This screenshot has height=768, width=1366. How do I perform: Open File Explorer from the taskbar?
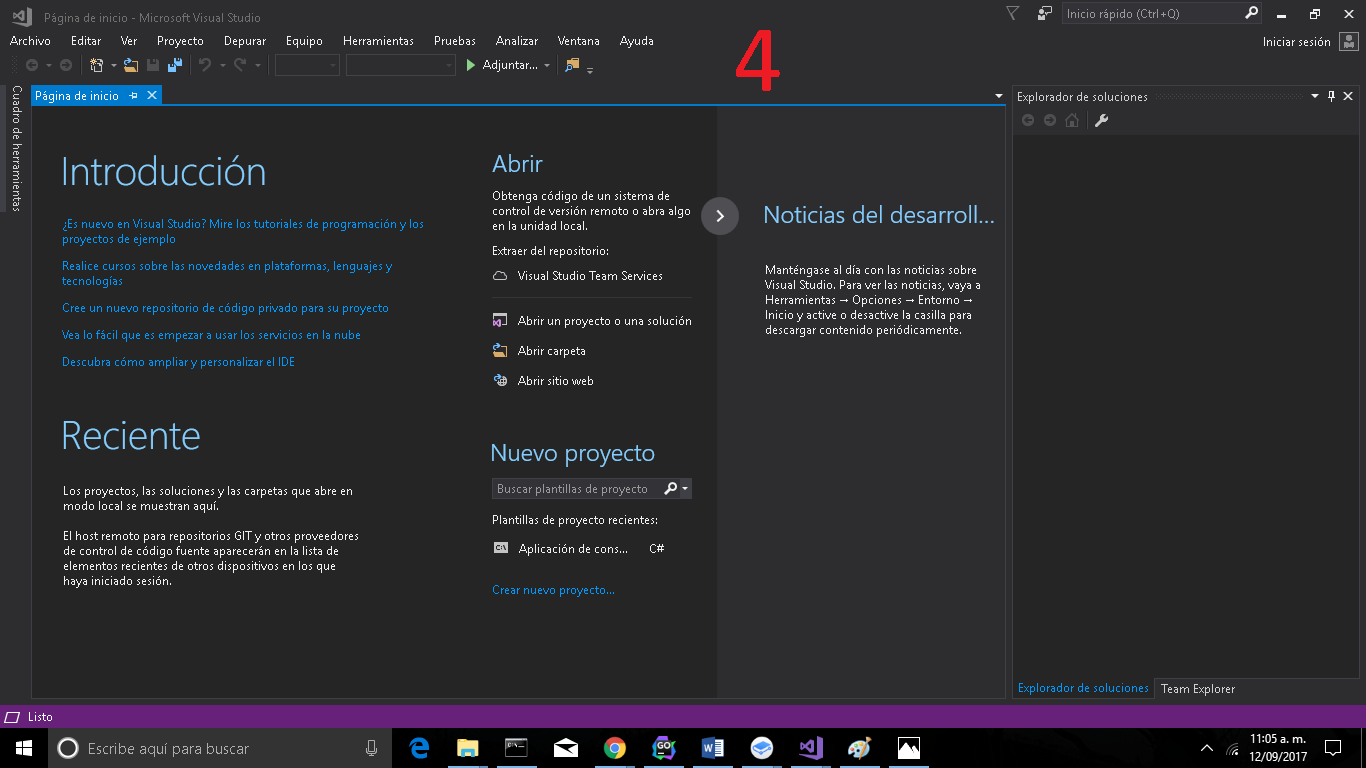[467, 748]
